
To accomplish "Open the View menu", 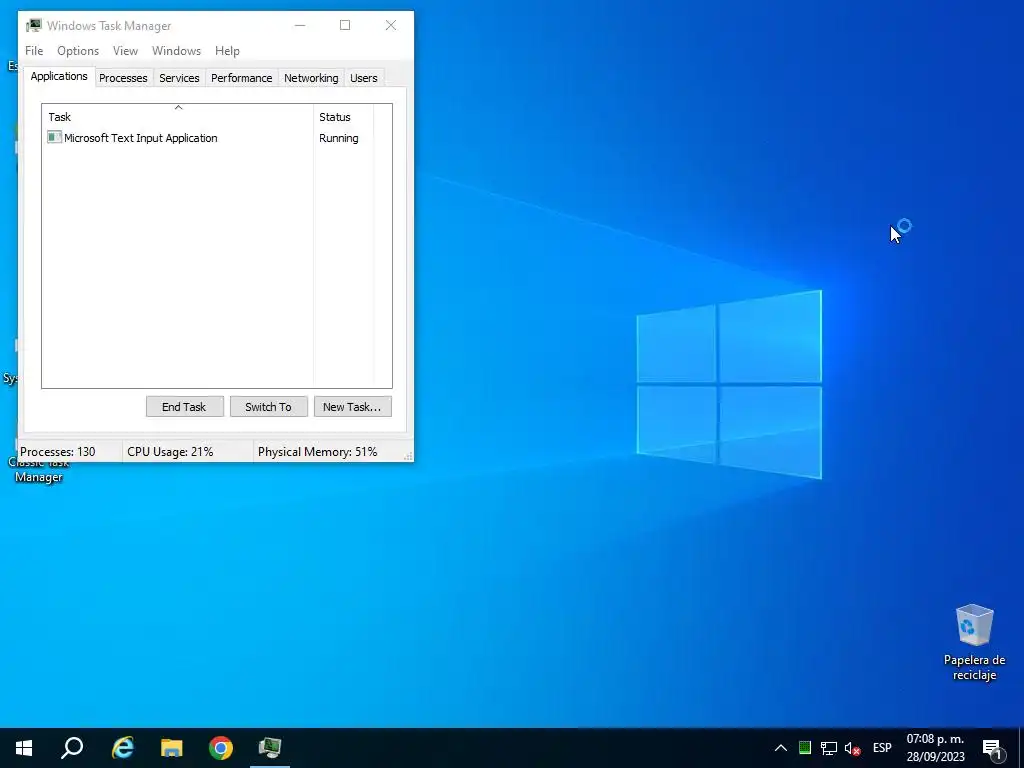I will click(125, 51).
